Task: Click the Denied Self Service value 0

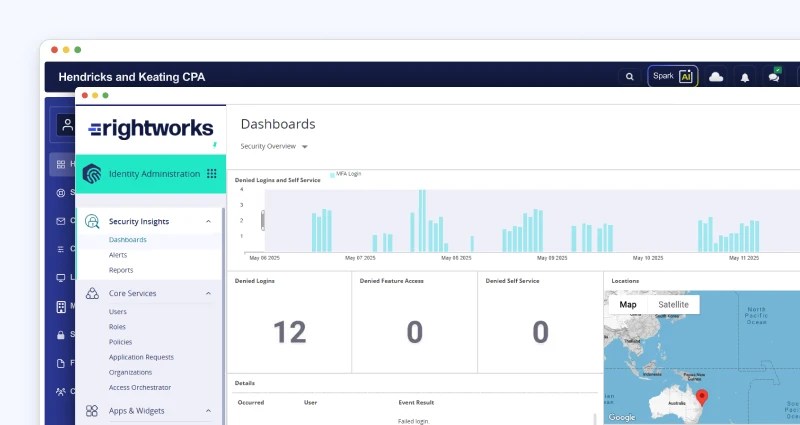Action: [540, 332]
